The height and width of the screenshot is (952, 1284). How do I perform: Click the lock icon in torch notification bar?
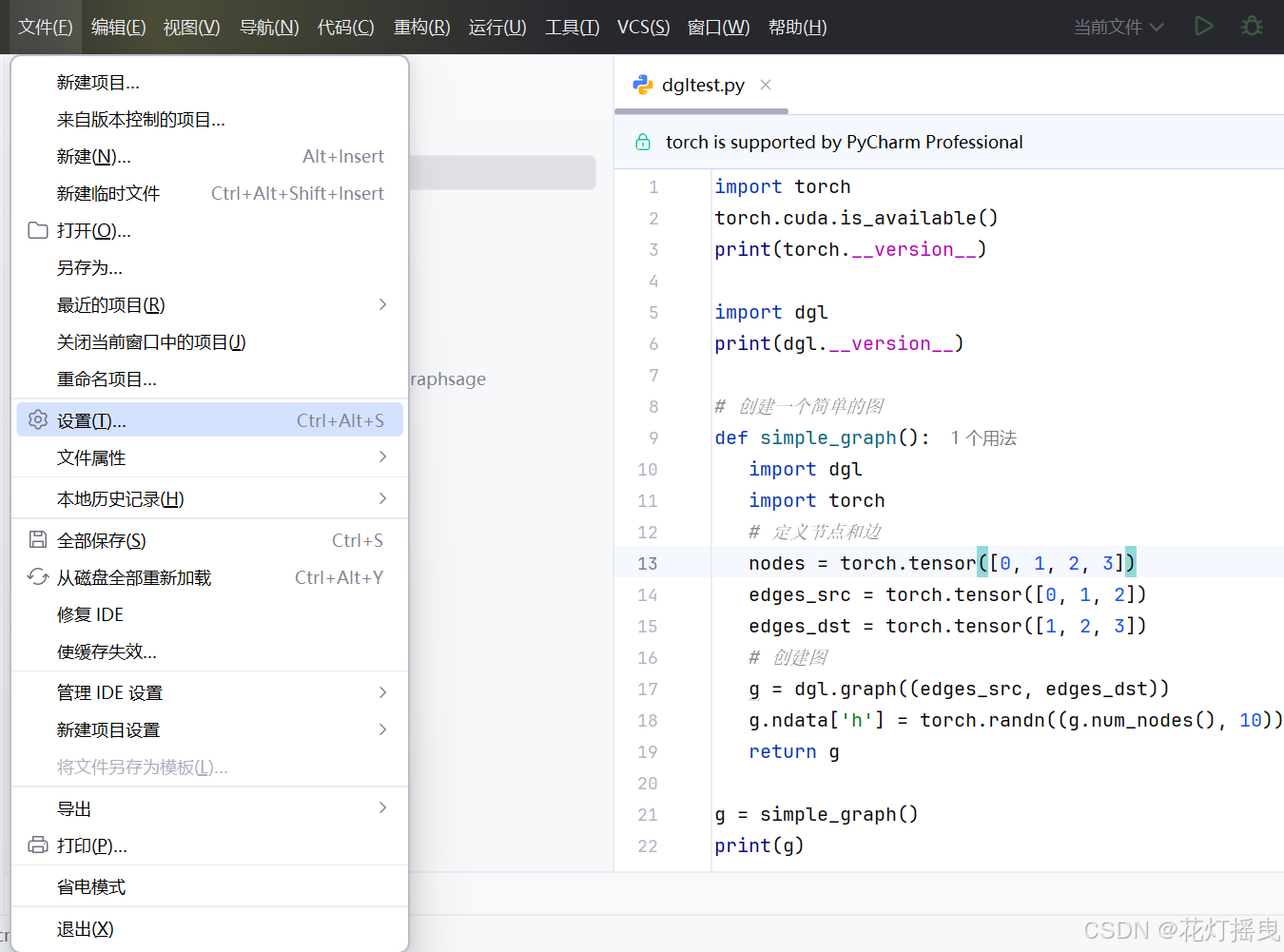pyautogui.click(x=643, y=142)
